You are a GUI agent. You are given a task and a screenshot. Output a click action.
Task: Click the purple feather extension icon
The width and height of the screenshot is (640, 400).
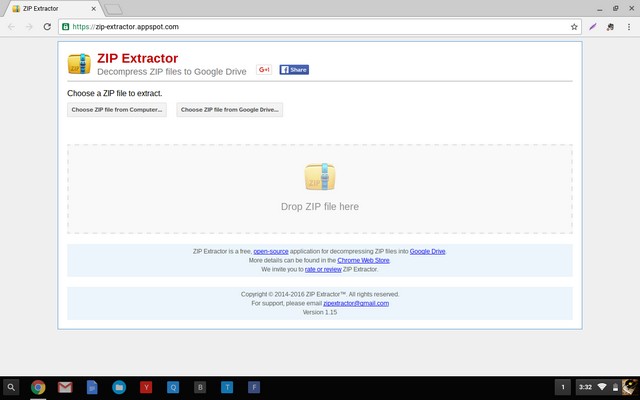[x=593, y=27]
